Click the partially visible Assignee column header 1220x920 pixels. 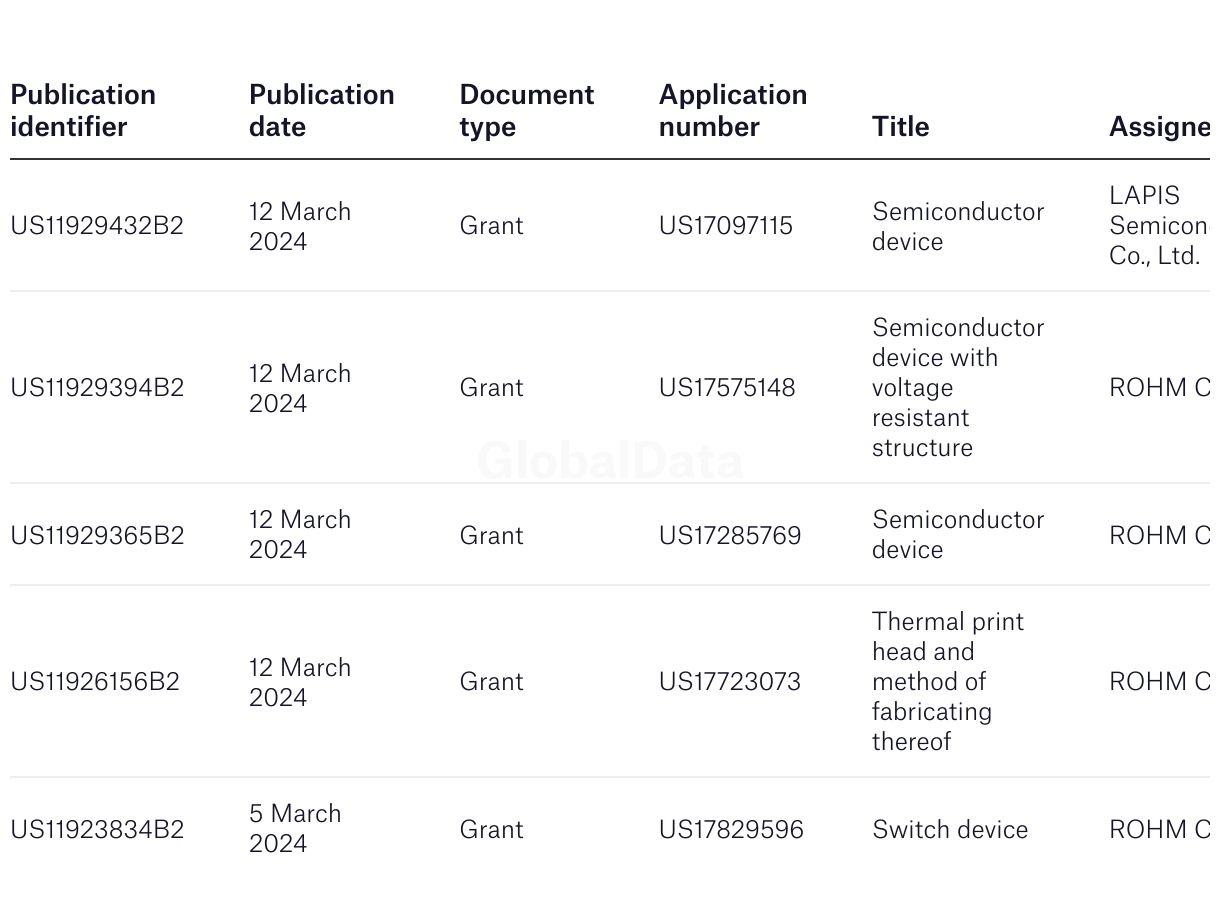tap(1158, 126)
